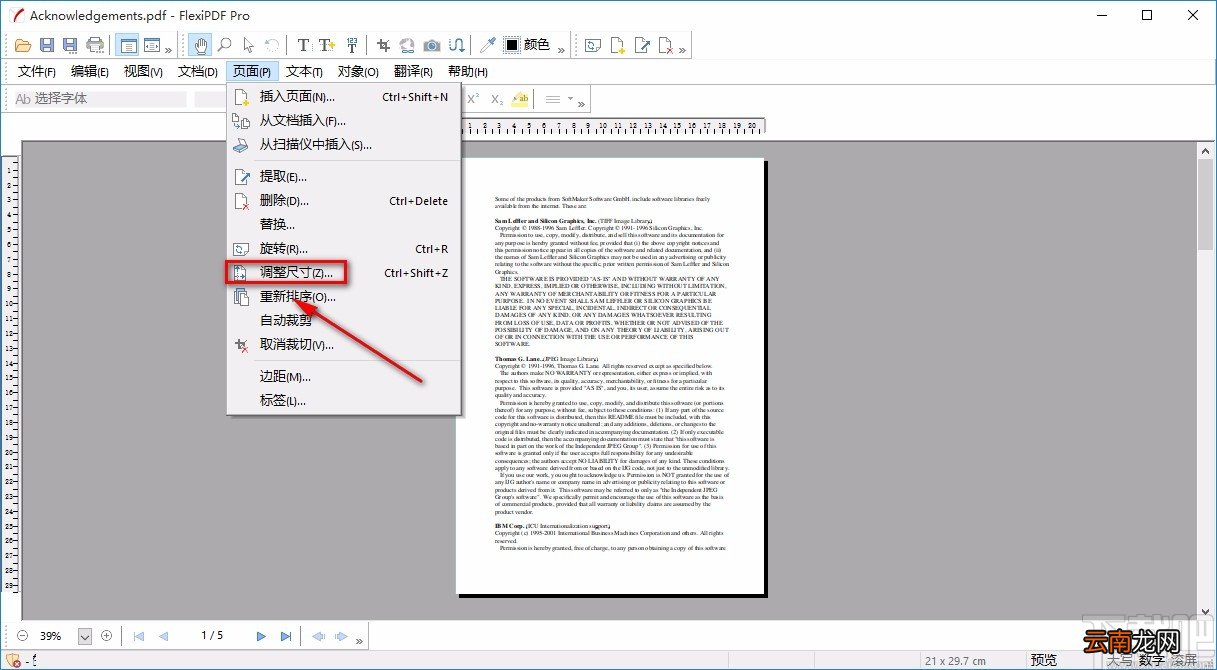Select the Text tool T icon
Screen dimensions: 1217x670
(x=303, y=45)
